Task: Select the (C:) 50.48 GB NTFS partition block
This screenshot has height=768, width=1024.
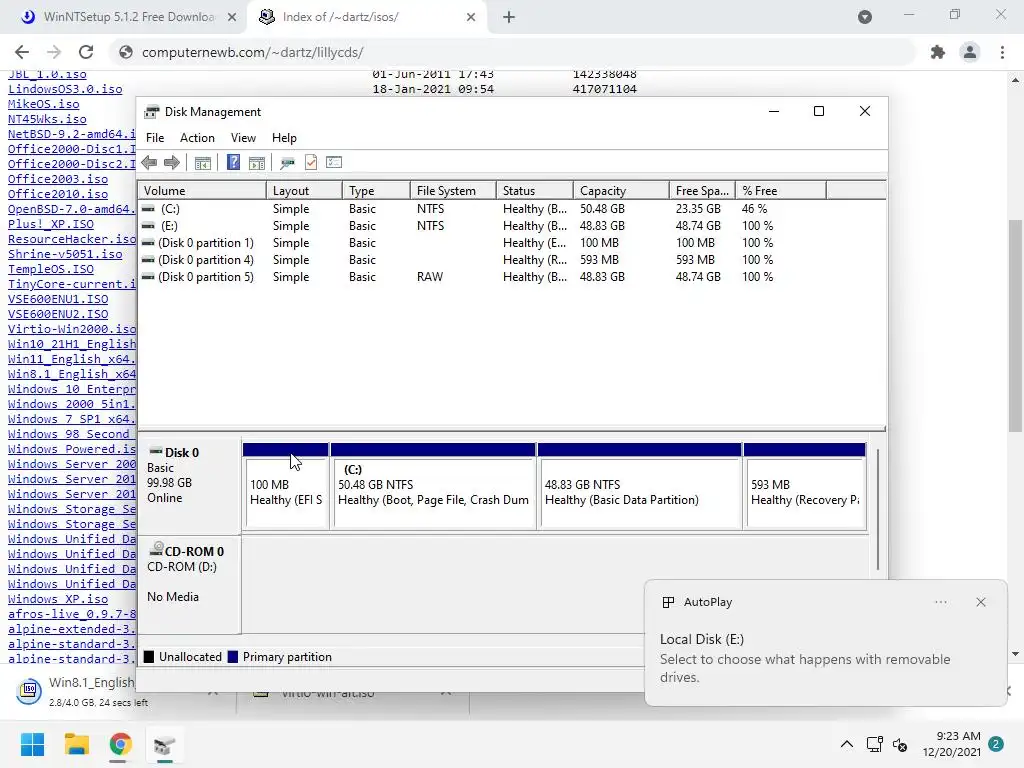Action: (433, 486)
